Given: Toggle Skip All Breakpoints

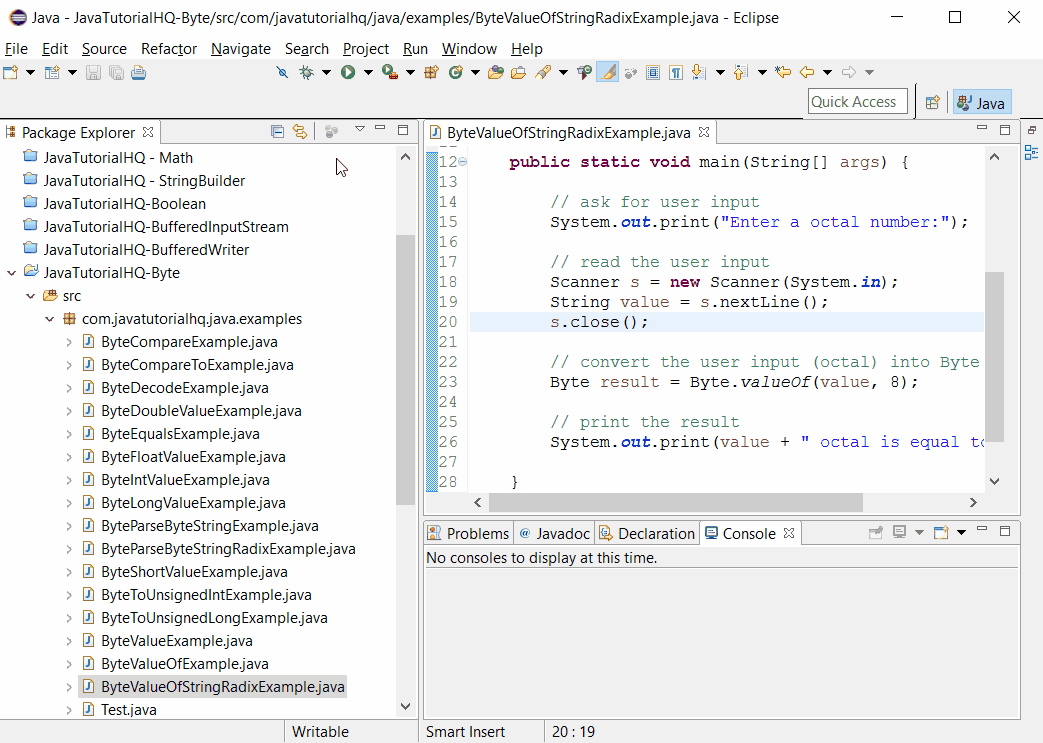Looking at the screenshot, I should [x=281, y=72].
